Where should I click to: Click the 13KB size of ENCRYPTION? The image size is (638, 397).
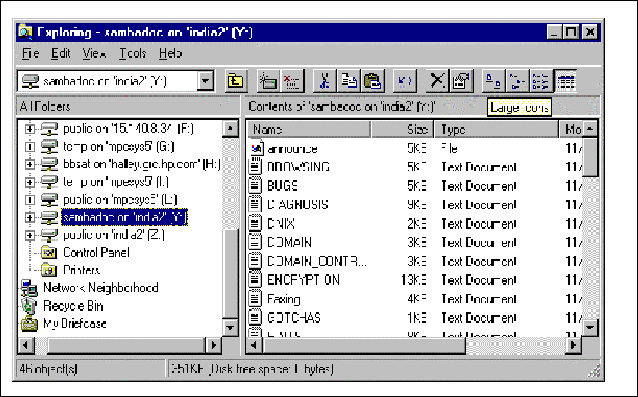pyautogui.click(x=414, y=280)
